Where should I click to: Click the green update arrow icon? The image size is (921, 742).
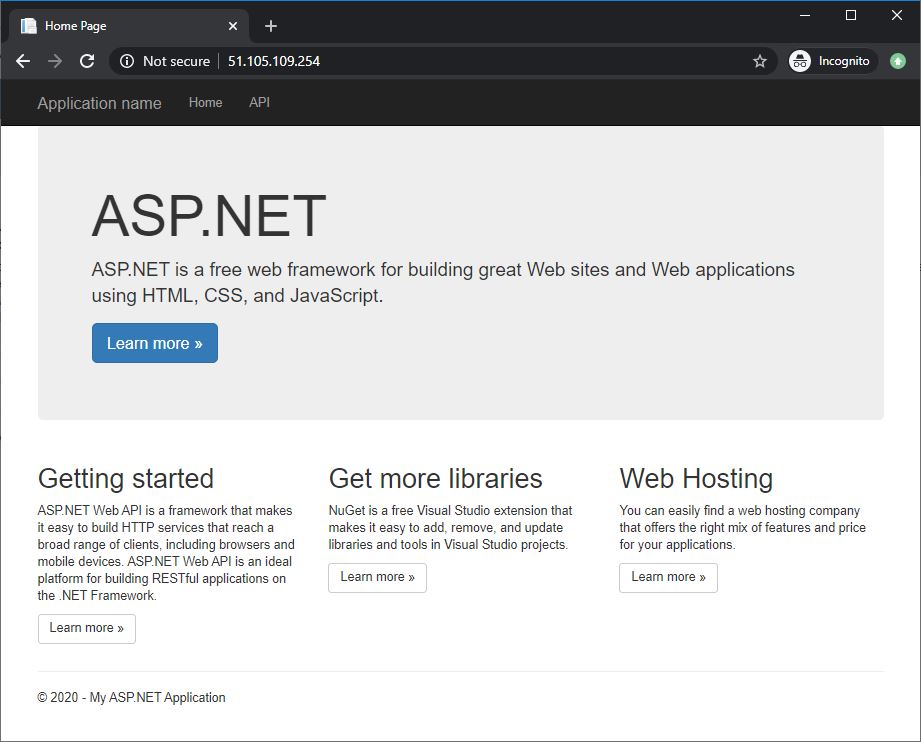coord(897,61)
